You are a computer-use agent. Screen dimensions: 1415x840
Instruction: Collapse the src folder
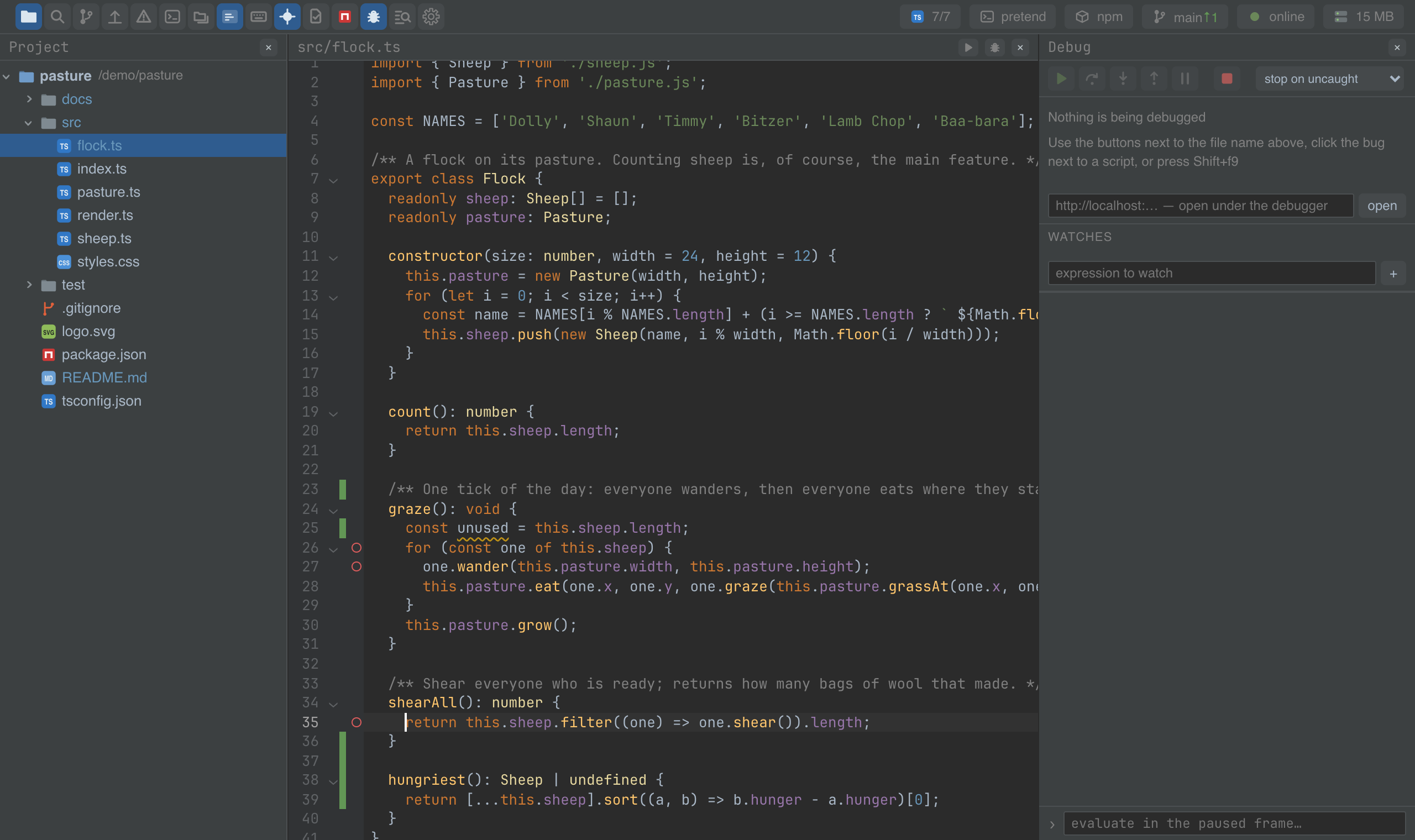pyautogui.click(x=29, y=122)
